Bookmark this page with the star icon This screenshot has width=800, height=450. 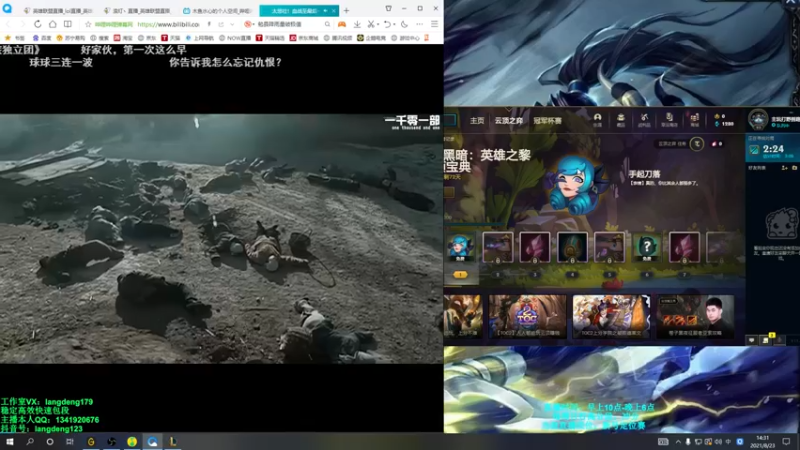click(88, 24)
